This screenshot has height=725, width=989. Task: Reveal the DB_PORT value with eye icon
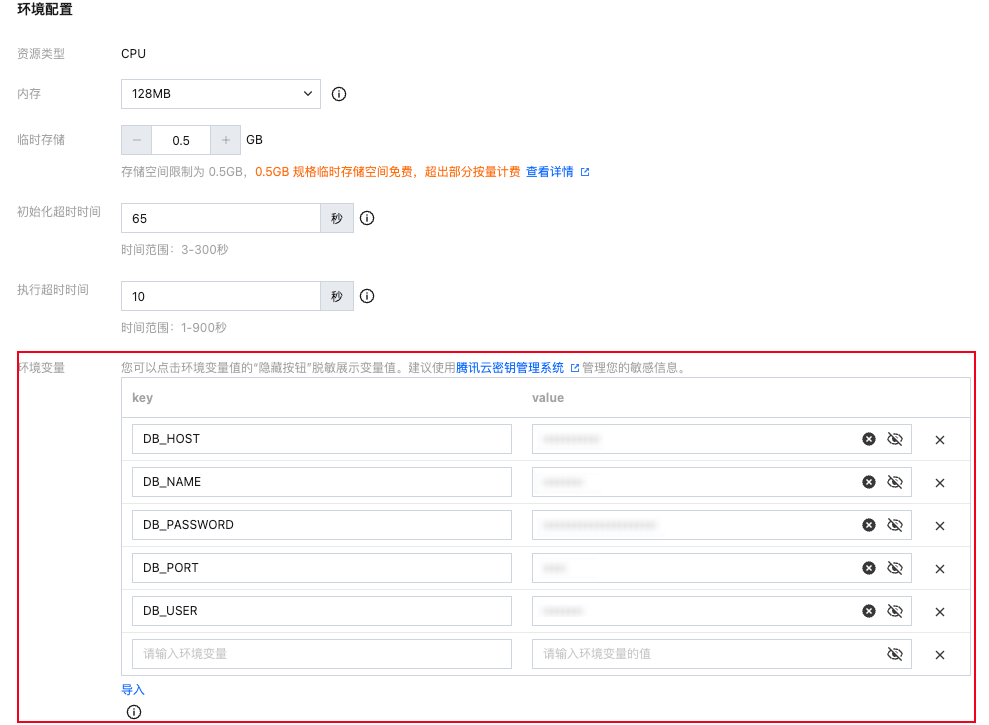pyautogui.click(x=894, y=568)
